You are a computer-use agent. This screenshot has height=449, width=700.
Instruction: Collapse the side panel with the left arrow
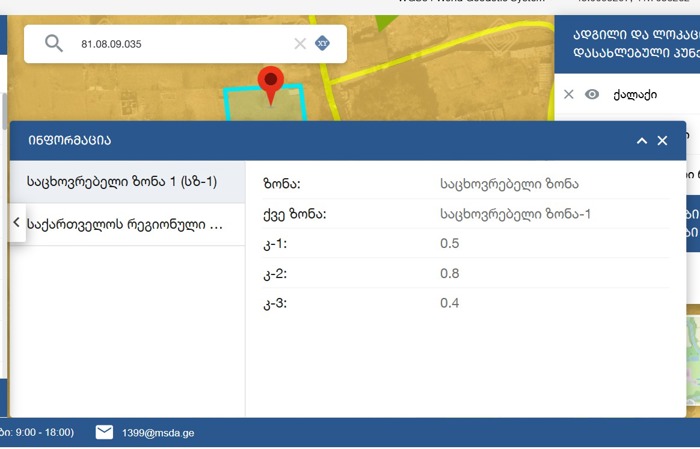(17, 222)
